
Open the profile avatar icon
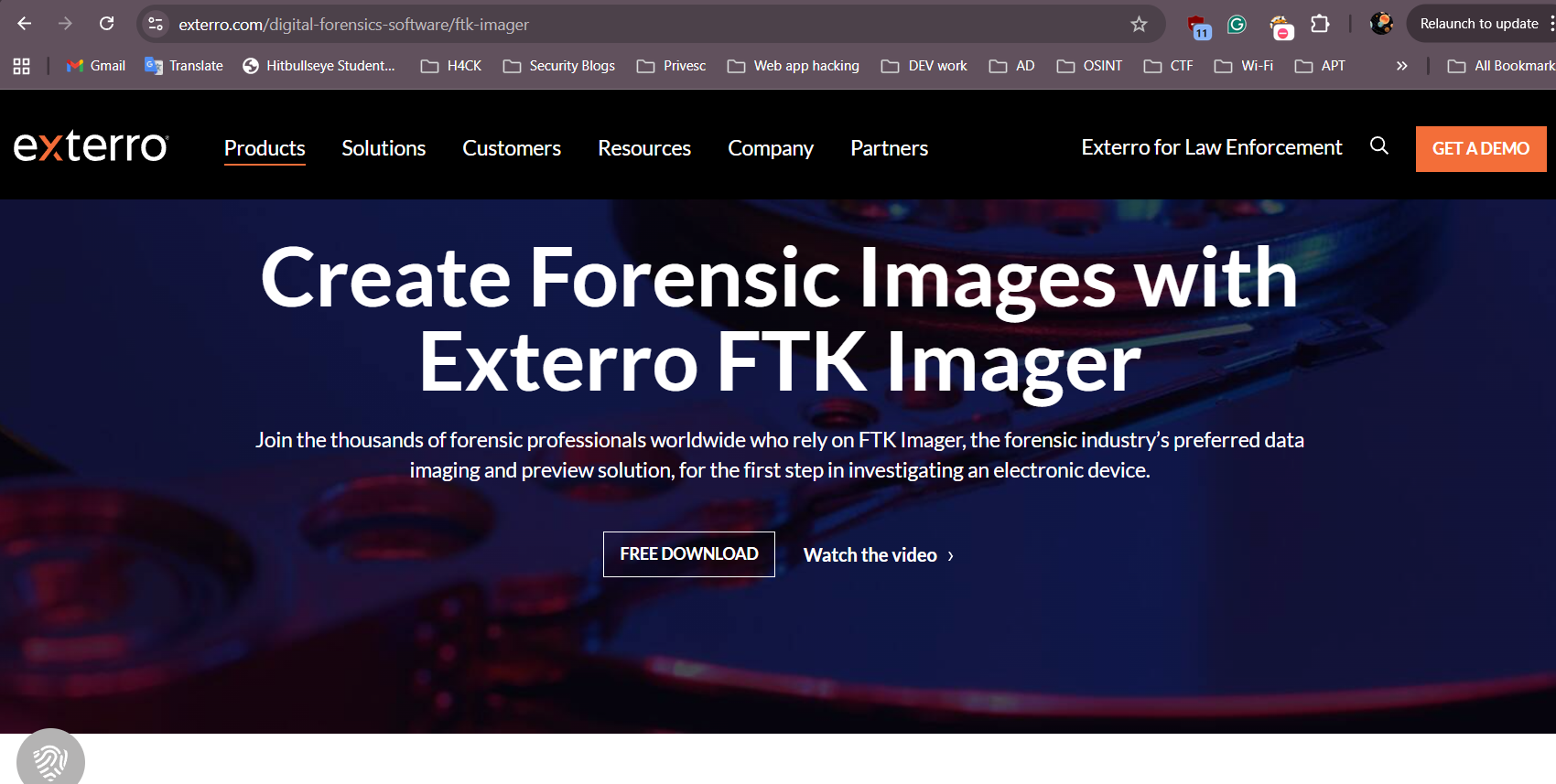pyautogui.click(x=1381, y=24)
